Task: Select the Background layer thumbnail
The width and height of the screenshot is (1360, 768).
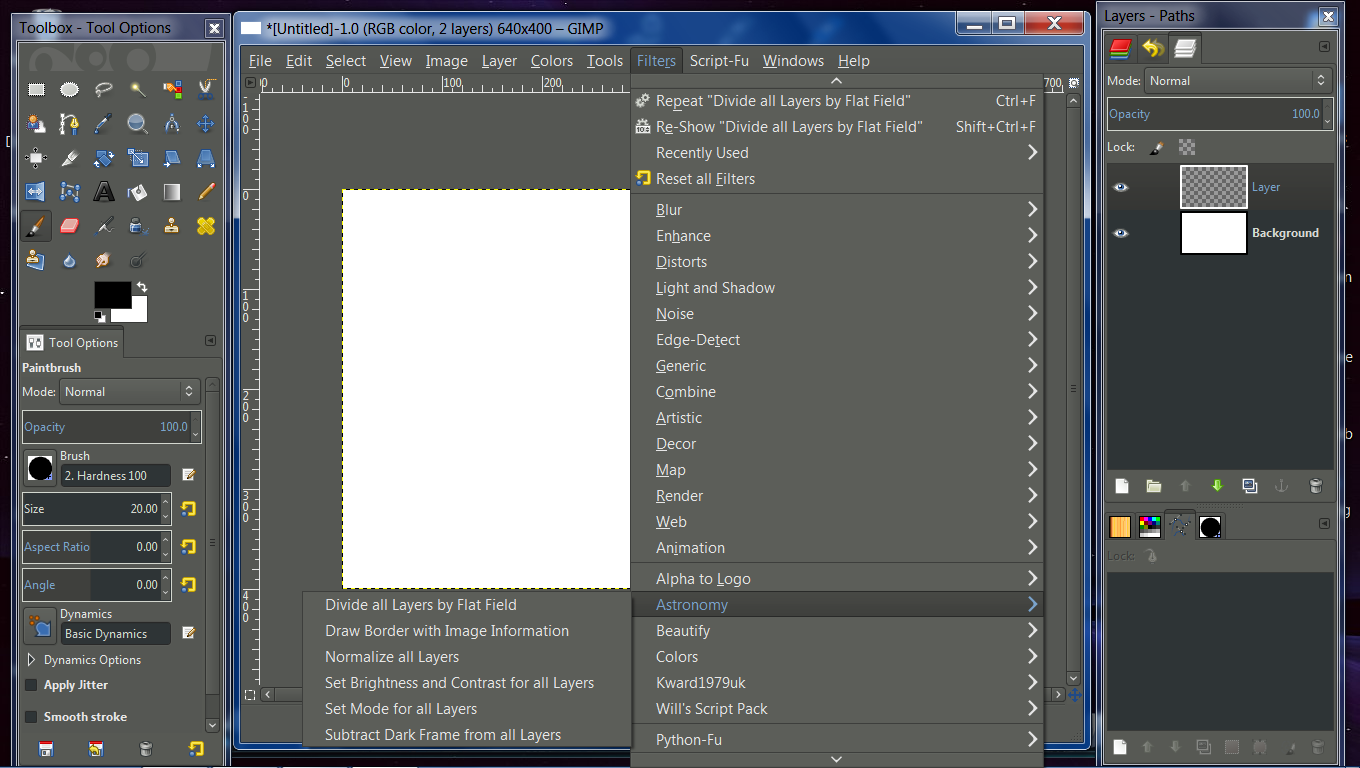Action: pos(1214,233)
